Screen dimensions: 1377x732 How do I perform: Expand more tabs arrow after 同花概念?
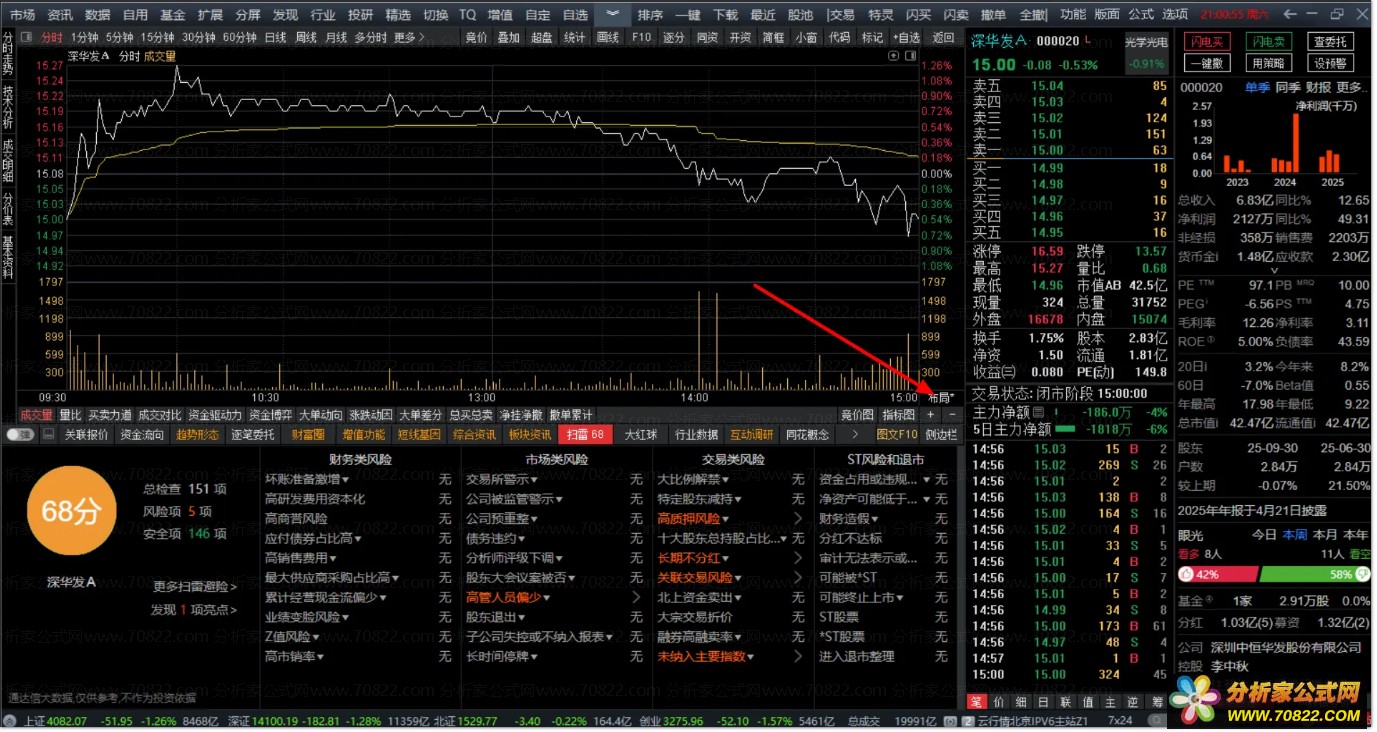(x=855, y=434)
